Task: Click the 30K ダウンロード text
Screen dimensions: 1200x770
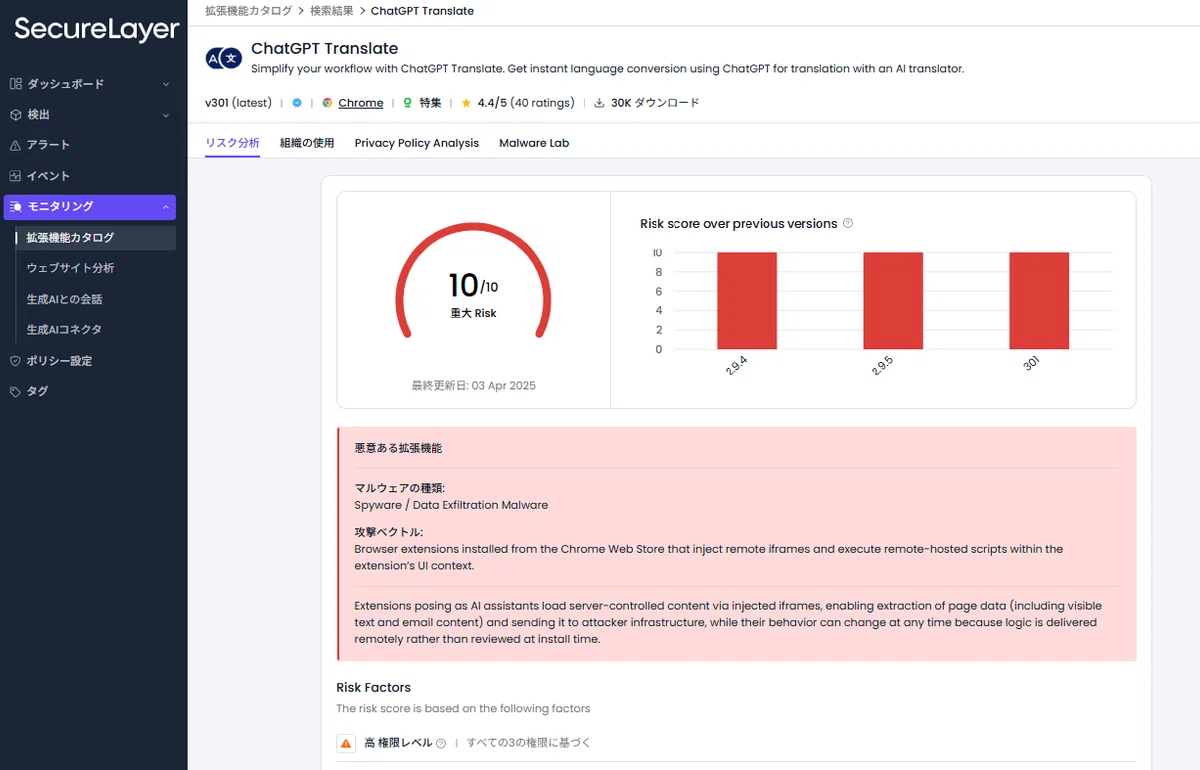Action: tap(655, 103)
